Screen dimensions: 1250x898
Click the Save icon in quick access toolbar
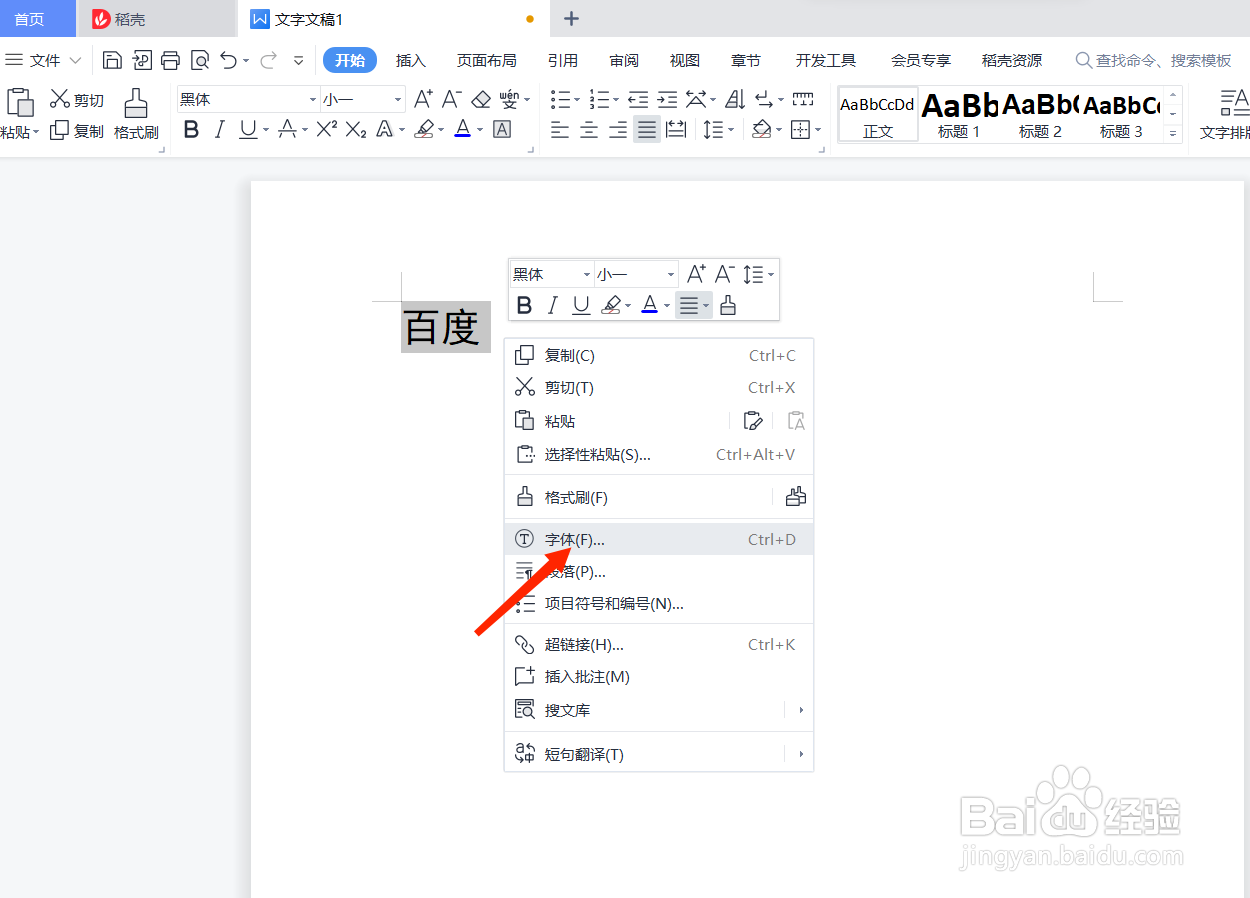click(113, 61)
